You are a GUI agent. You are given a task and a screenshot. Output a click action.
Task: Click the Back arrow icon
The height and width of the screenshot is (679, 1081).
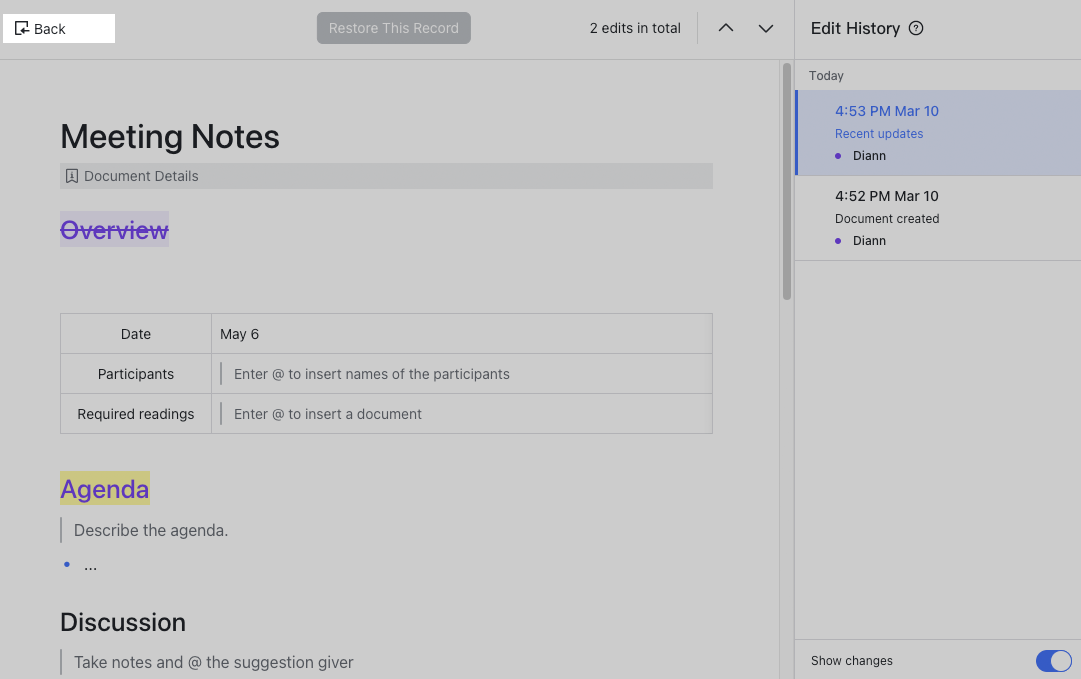coord(22,28)
